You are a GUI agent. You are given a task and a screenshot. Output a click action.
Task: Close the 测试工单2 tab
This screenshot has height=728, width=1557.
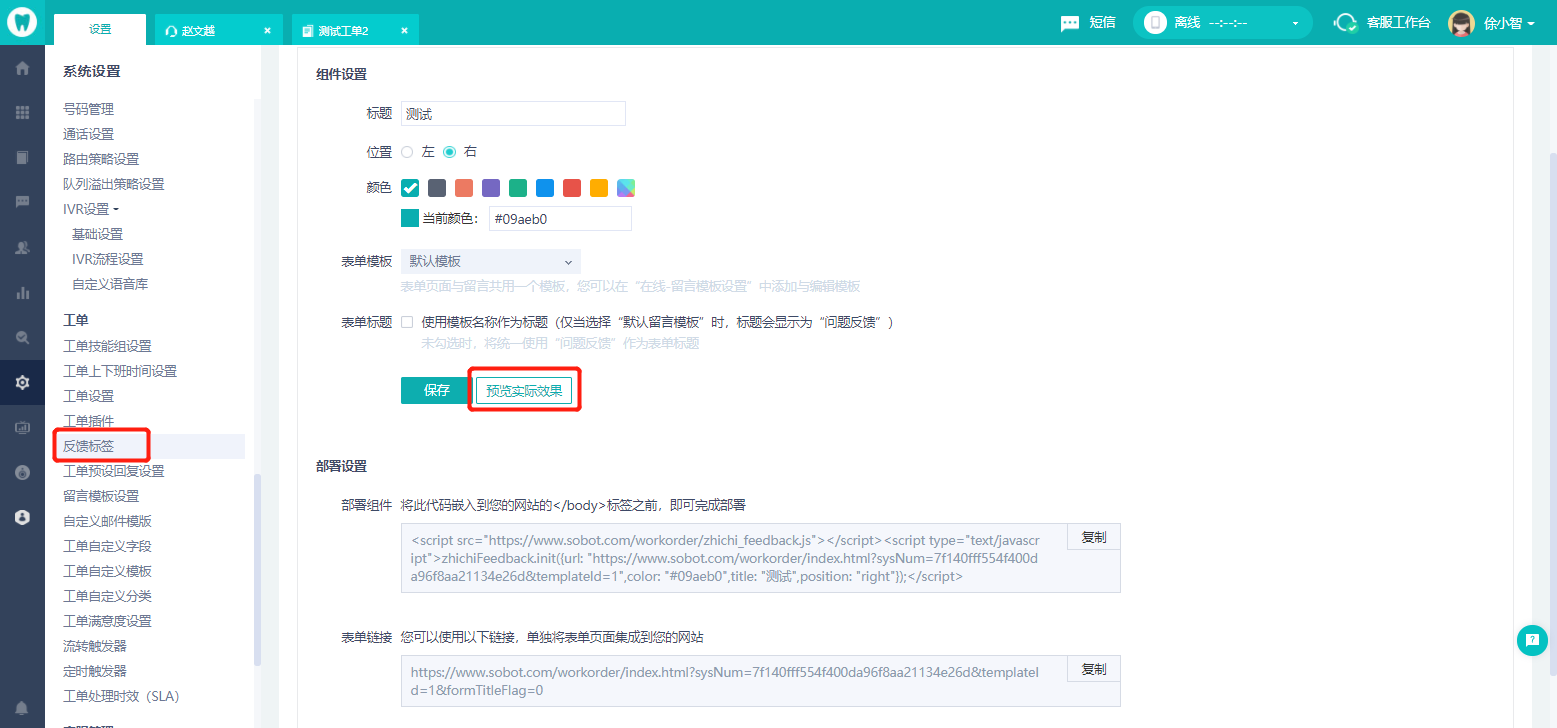[x=404, y=31]
